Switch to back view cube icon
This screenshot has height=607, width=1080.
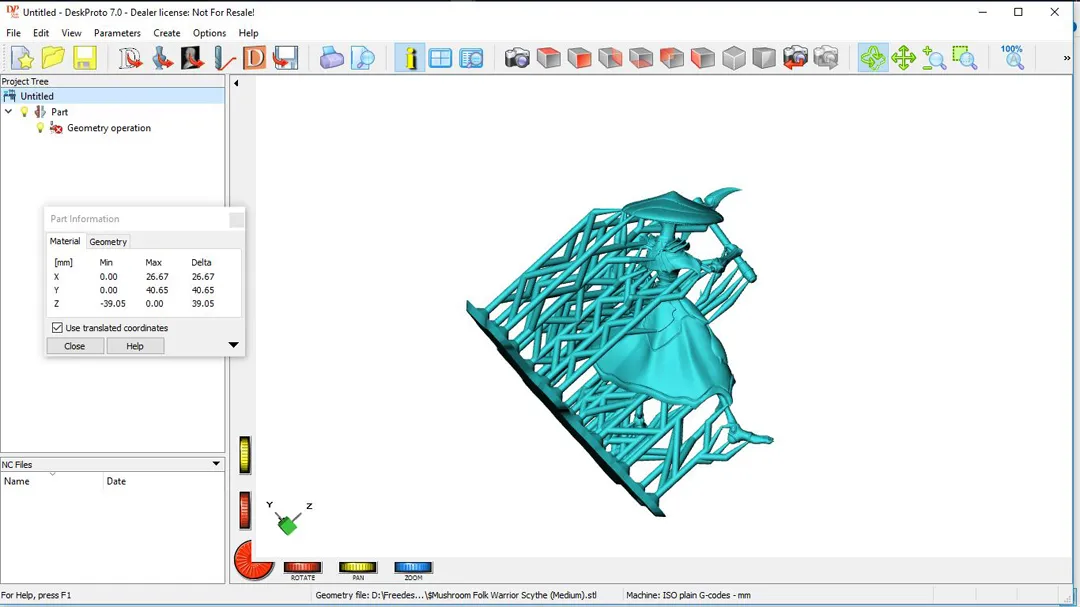pos(672,58)
